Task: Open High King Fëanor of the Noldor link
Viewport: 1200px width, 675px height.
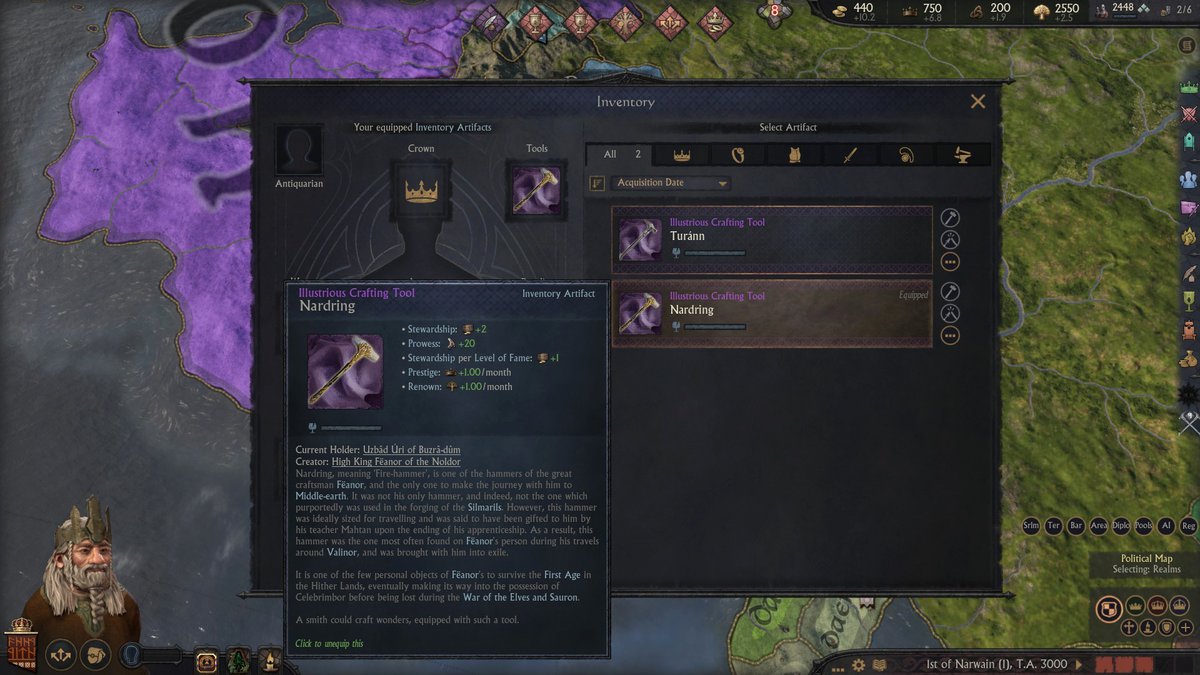Action: pos(396,461)
